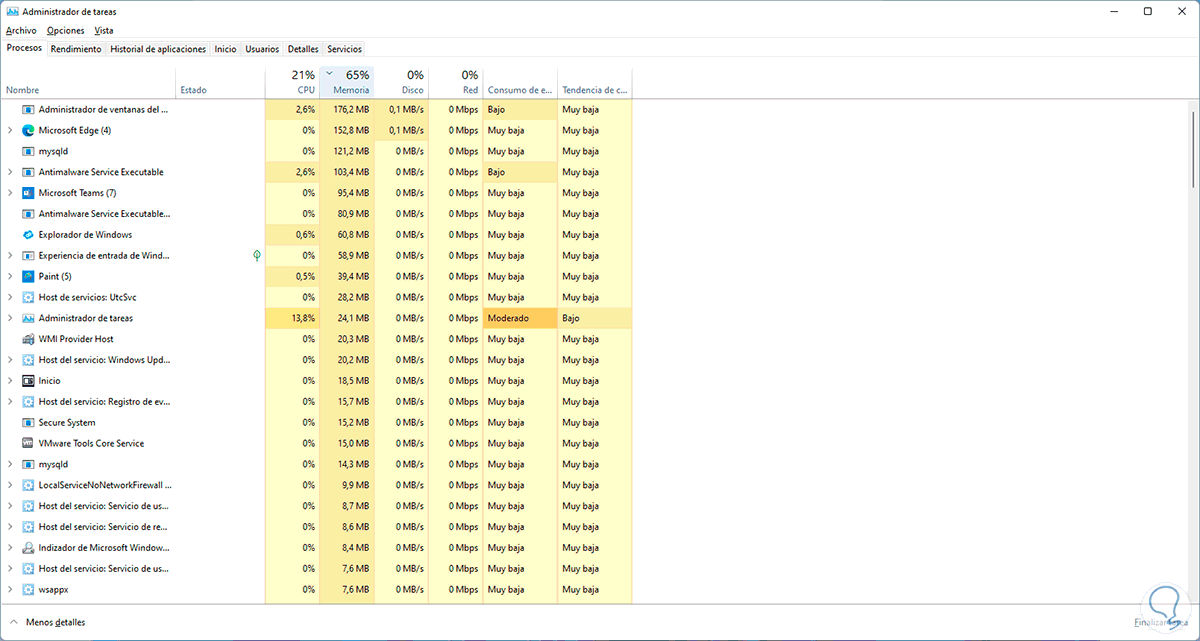1200x641 pixels.
Task: Sort by the CPU column header
Action: tap(292, 82)
